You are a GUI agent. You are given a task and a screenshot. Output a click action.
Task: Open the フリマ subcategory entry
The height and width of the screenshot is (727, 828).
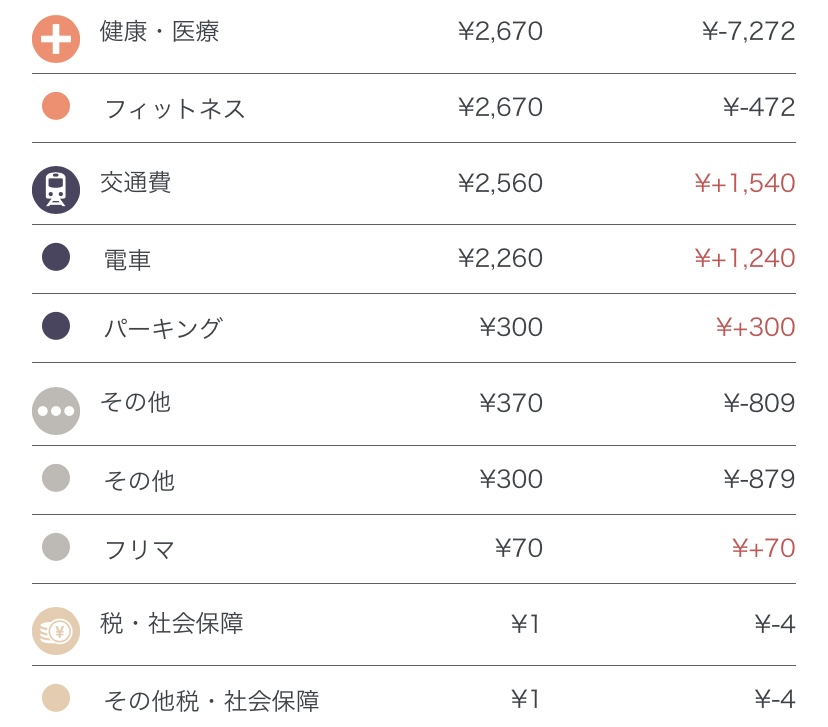139,549
